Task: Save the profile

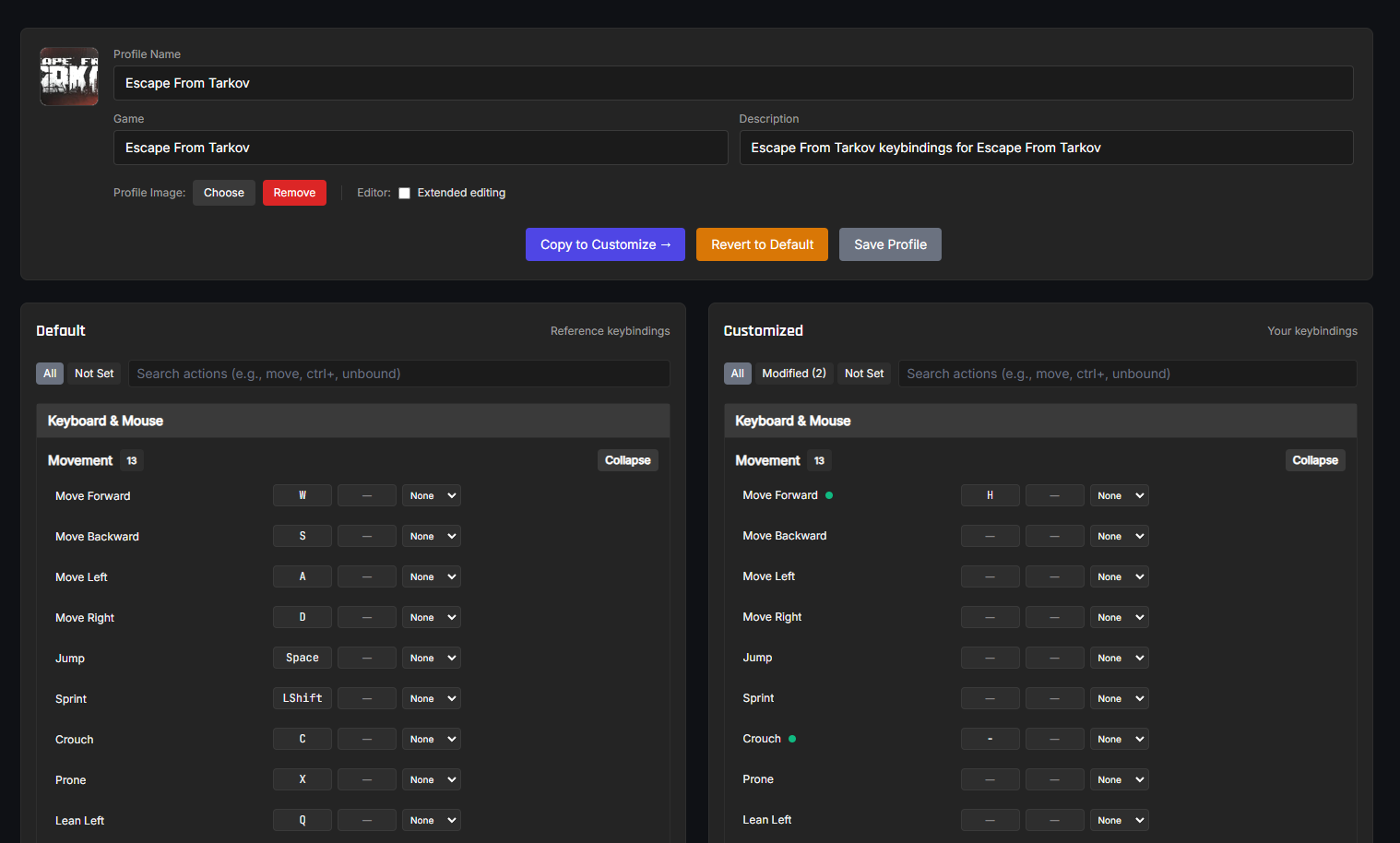Action: pyautogui.click(x=890, y=244)
